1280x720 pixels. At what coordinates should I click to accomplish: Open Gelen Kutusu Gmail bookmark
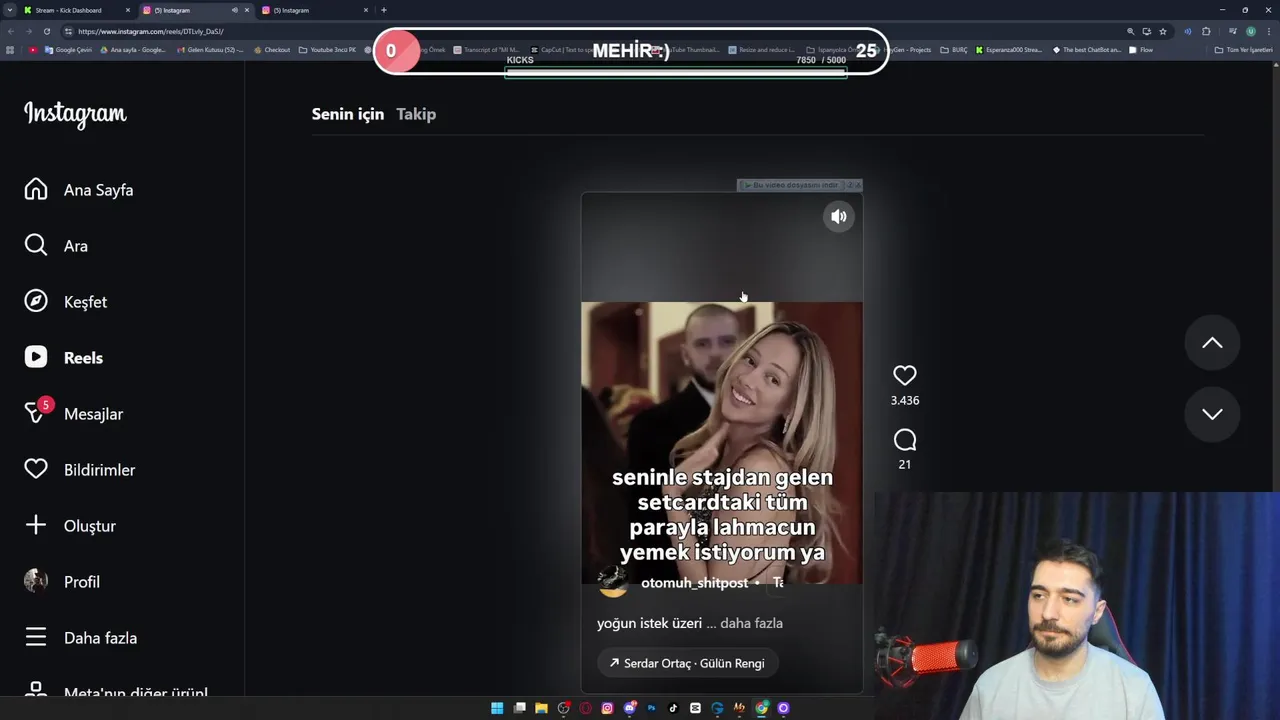(x=210, y=50)
